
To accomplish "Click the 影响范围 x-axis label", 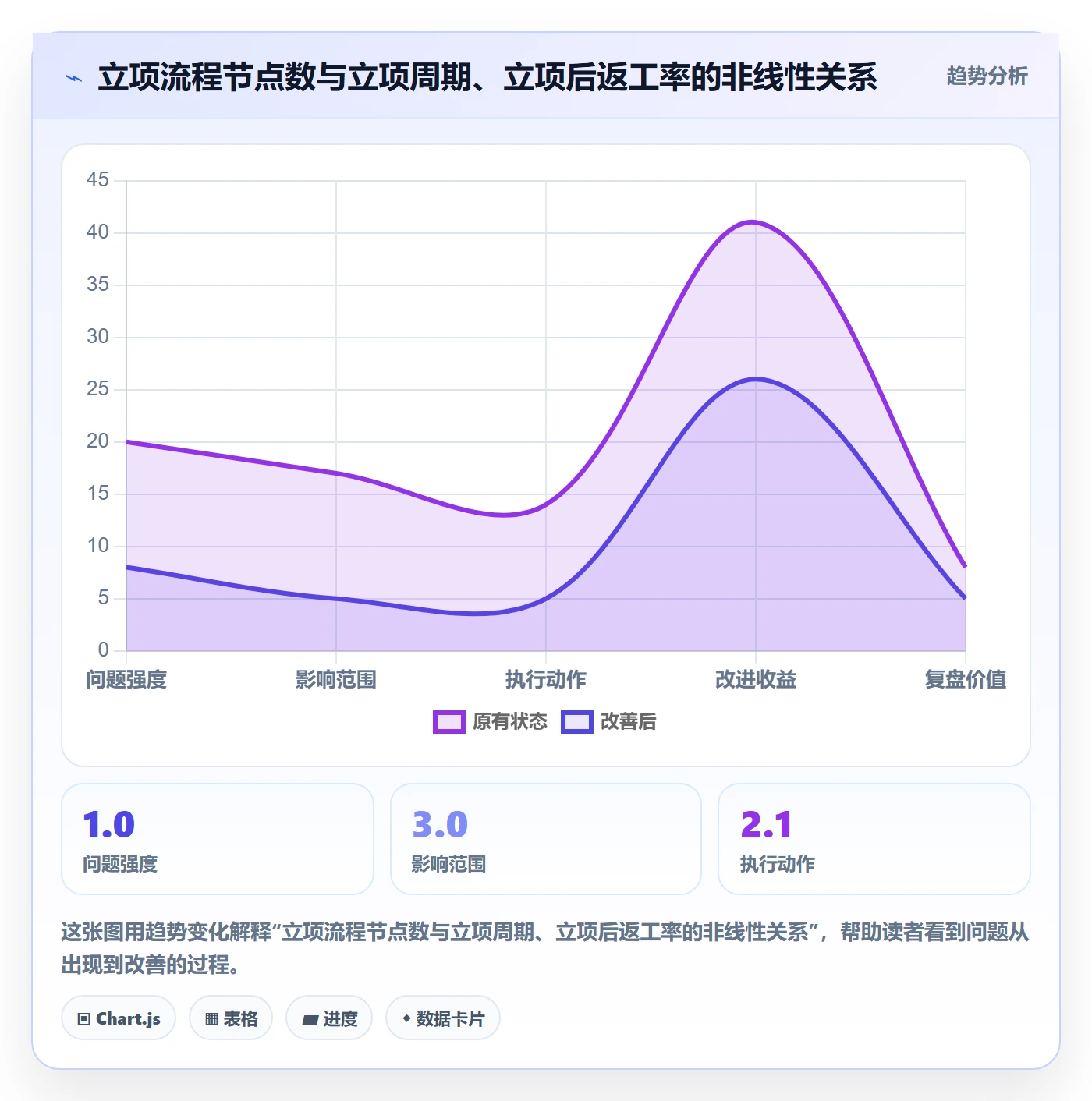I will click(336, 679).
